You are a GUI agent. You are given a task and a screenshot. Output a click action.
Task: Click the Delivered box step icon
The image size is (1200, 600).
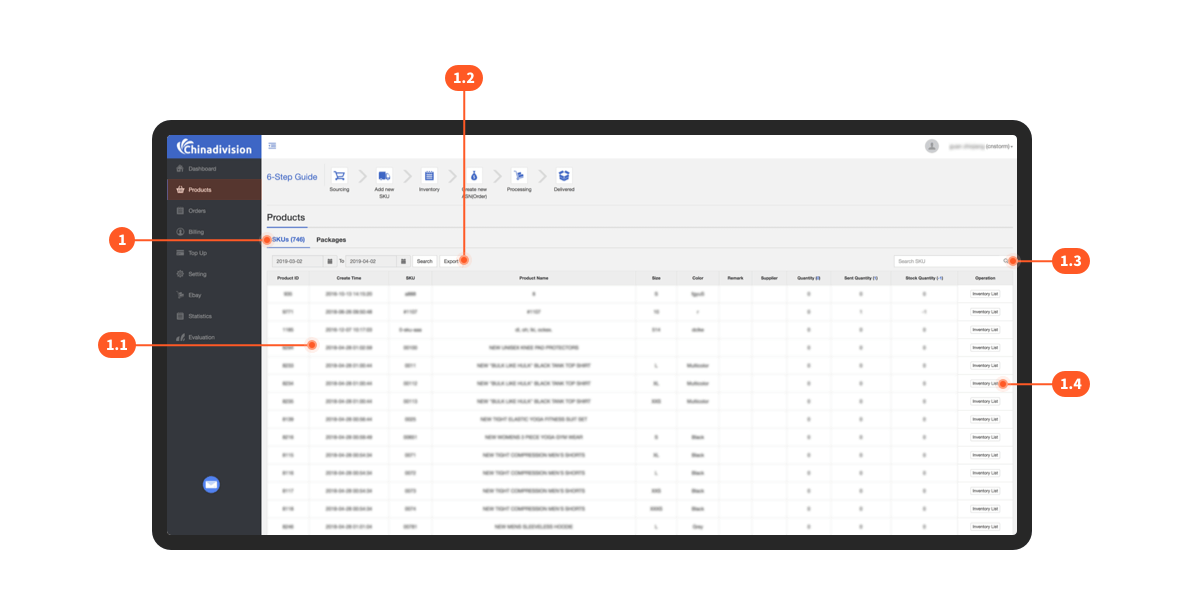[x=564, y=175]
